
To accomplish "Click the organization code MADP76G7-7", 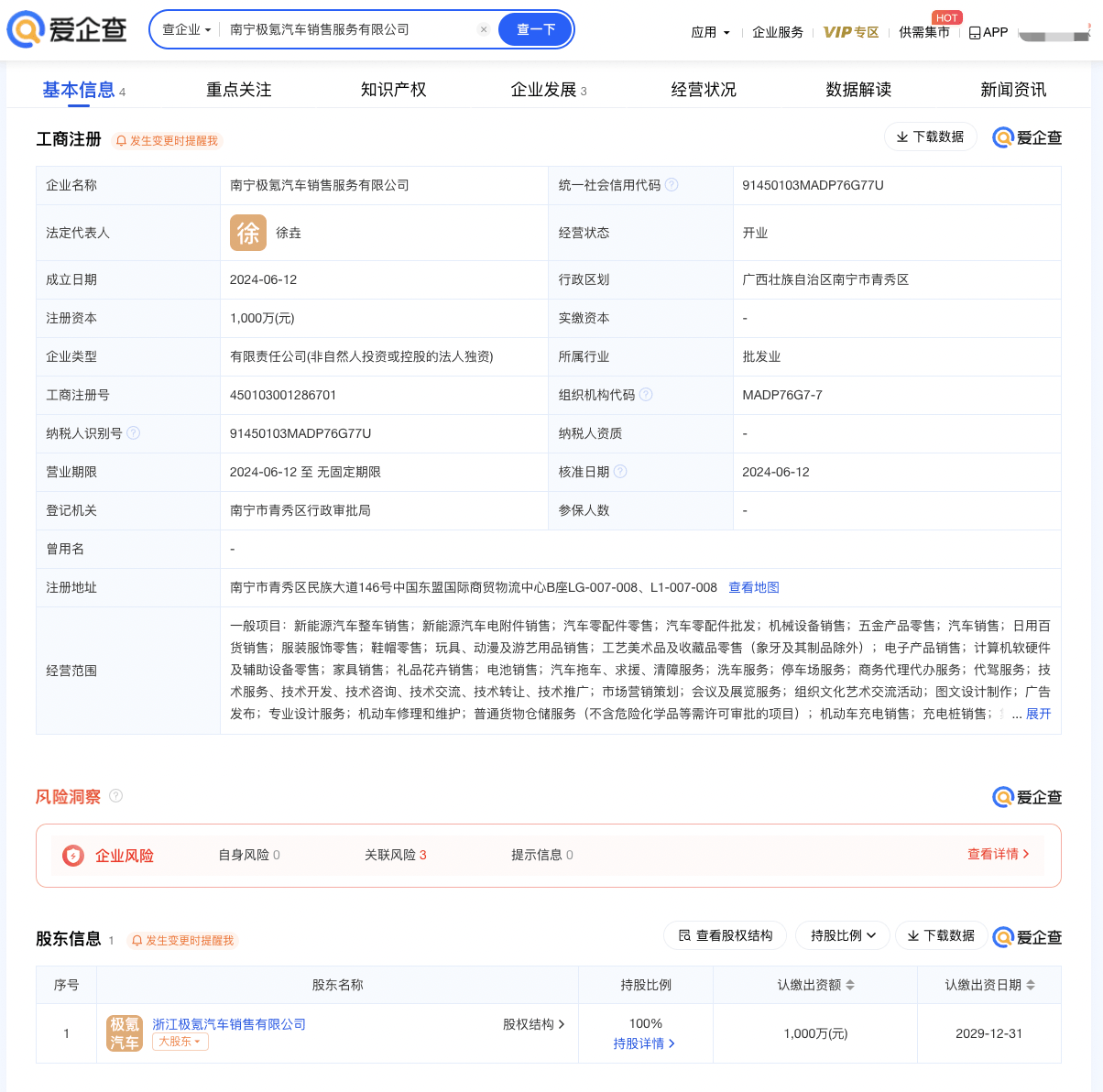I will [x=782, y=395].
